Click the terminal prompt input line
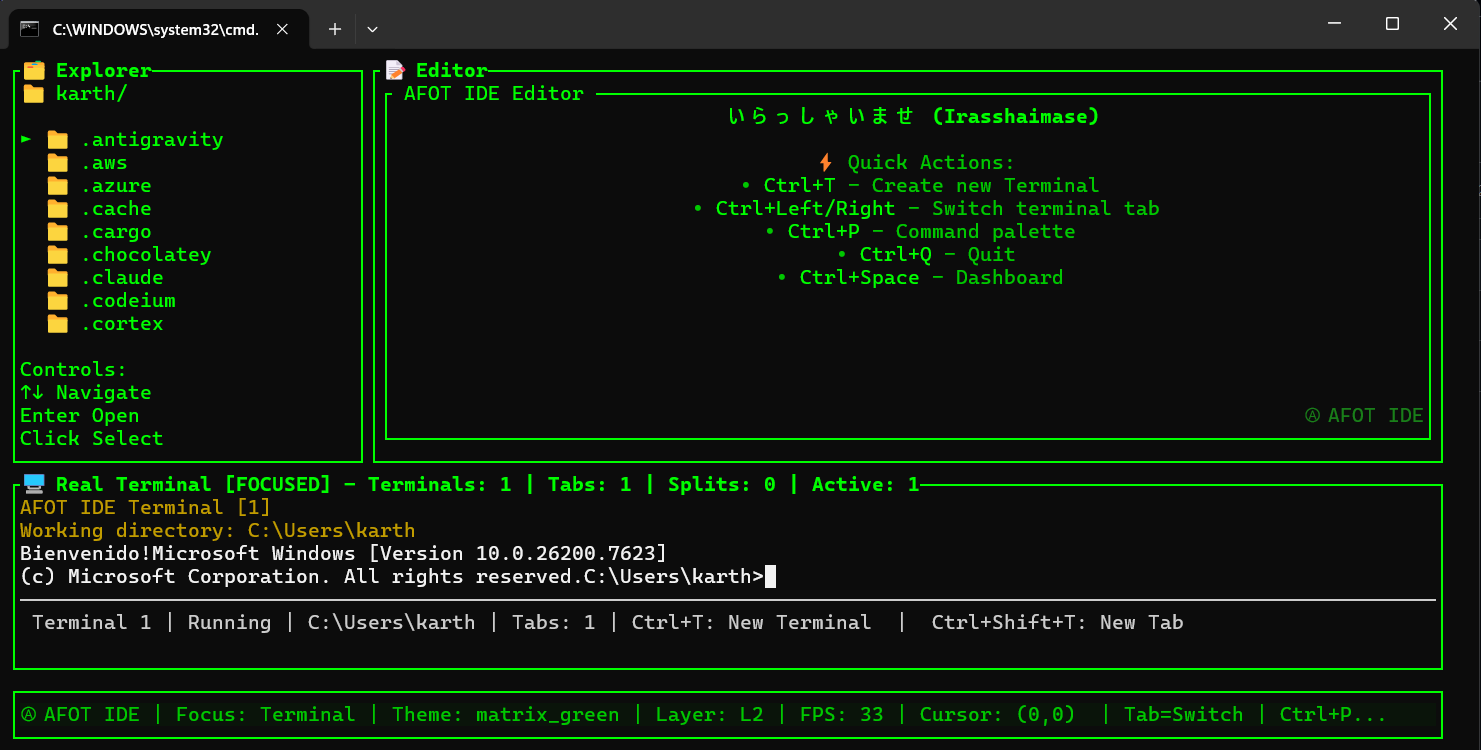The height and width of the screenshot is (750, 1481). click(769, 576)
